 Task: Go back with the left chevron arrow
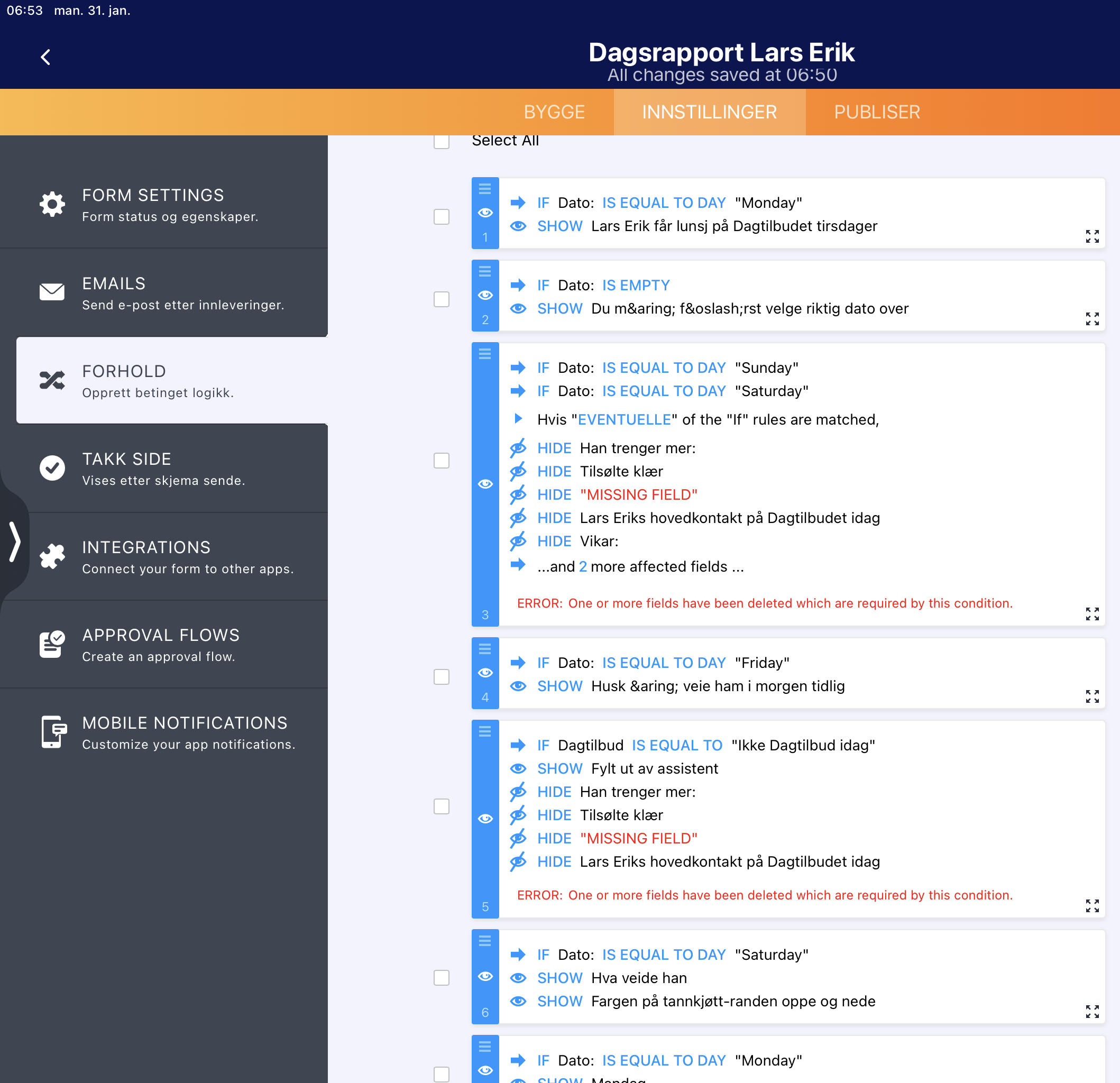click(x=45, y=57)
